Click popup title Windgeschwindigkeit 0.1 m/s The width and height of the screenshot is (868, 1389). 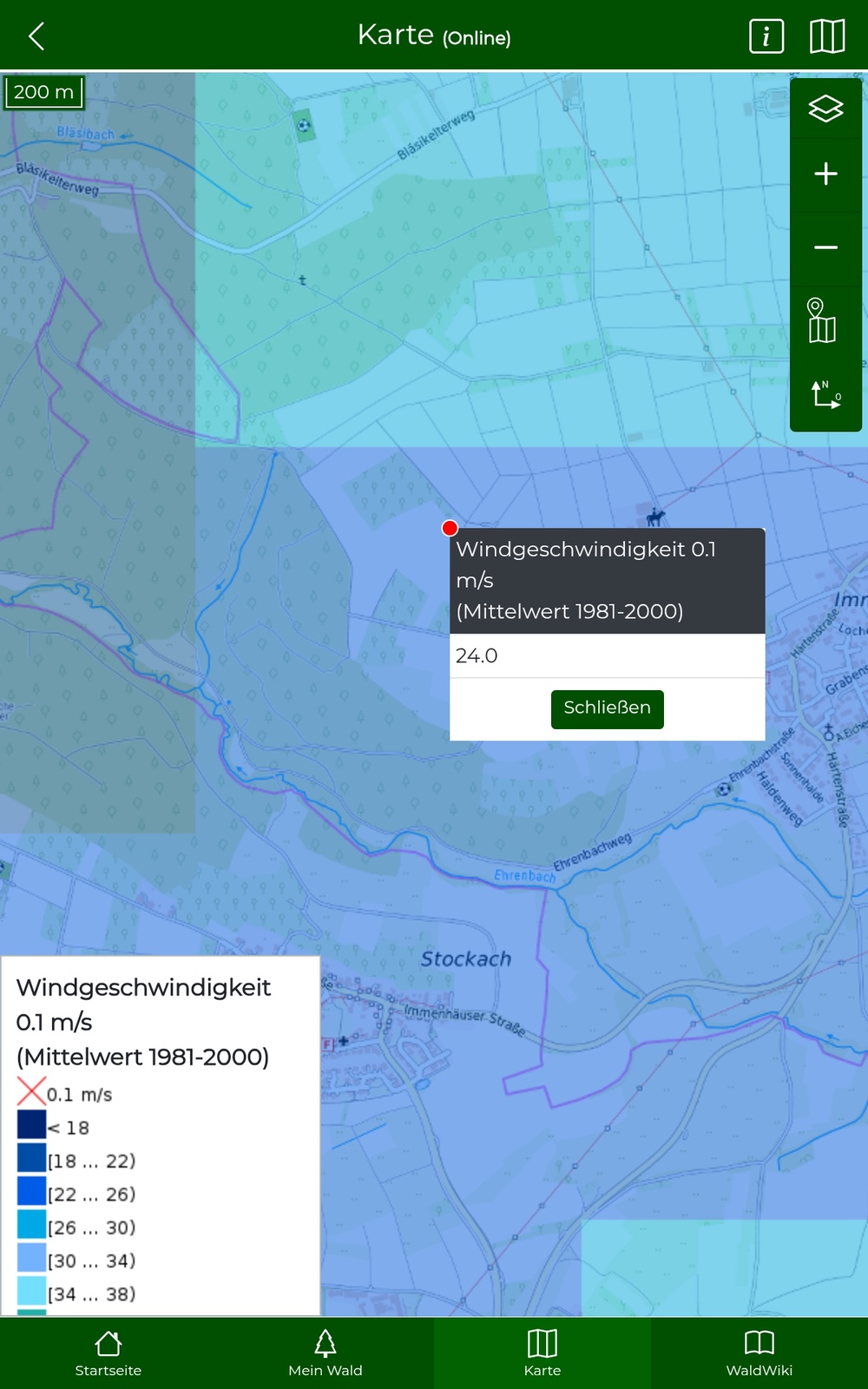(586, 564)
